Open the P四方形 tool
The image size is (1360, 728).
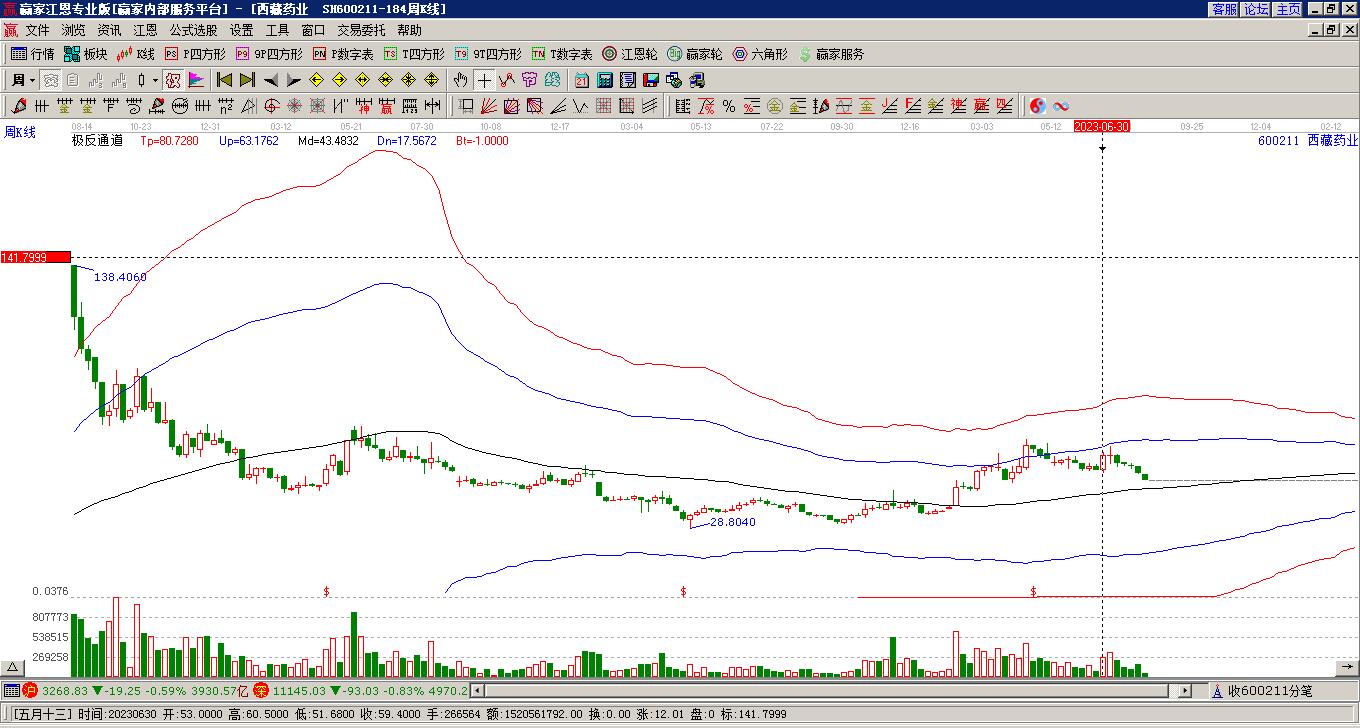pos(195,54)
